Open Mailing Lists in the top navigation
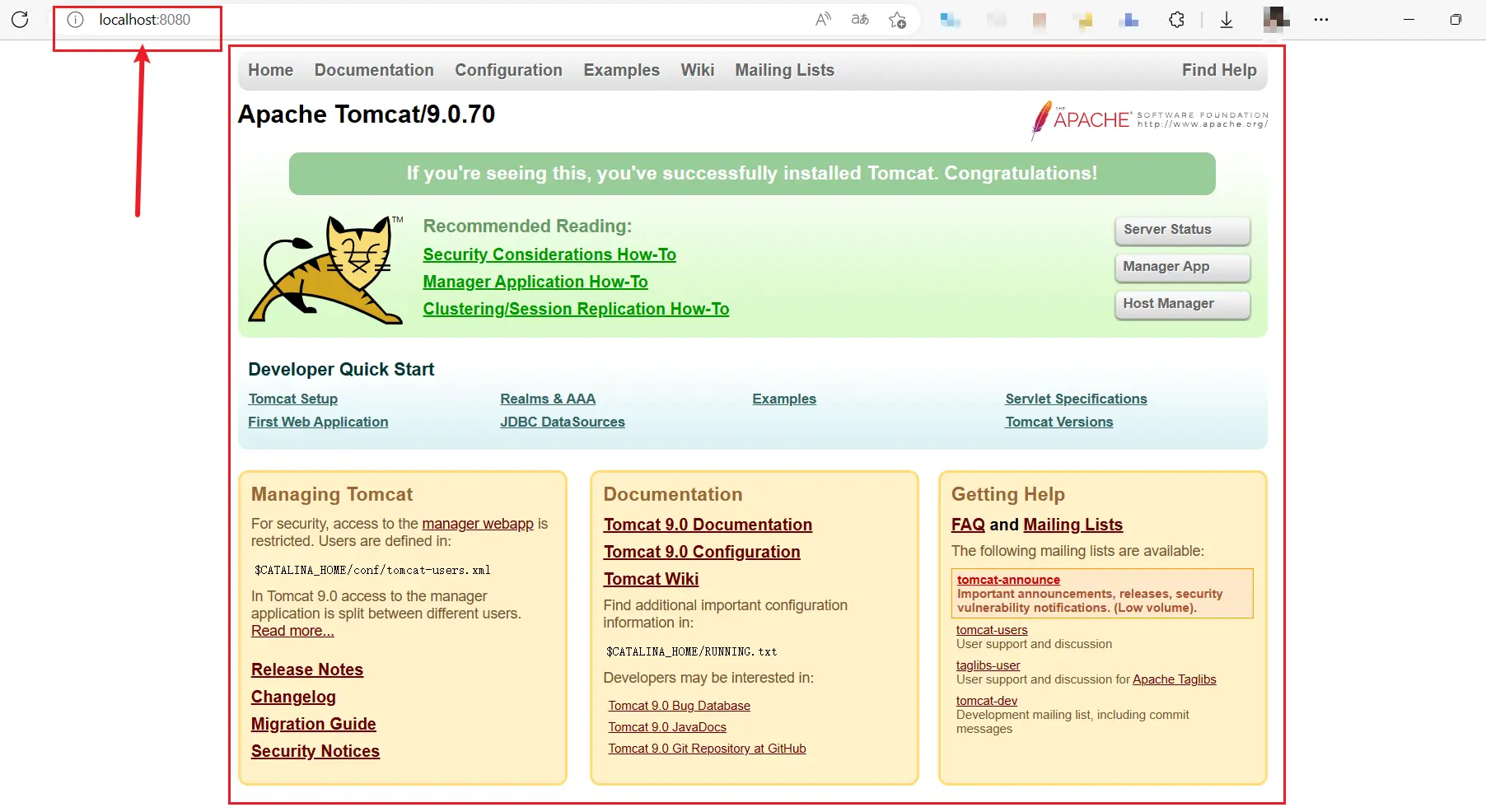The image size is (1486, 812). (784, 70)
